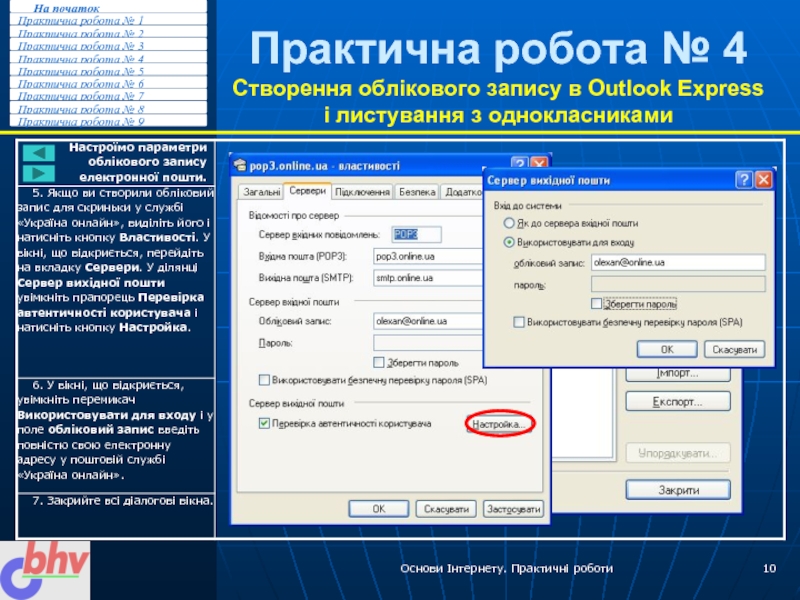Click the POP3 server type field
The width and height of the screenshot is (800, 600).
click(416, 234)
